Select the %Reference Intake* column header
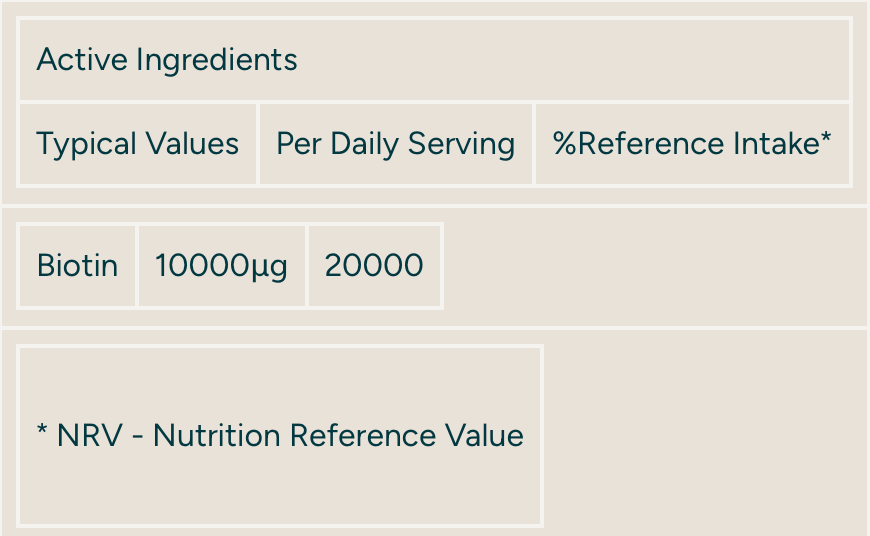This screenshot has width=870, height=536. tap(692, 144)
